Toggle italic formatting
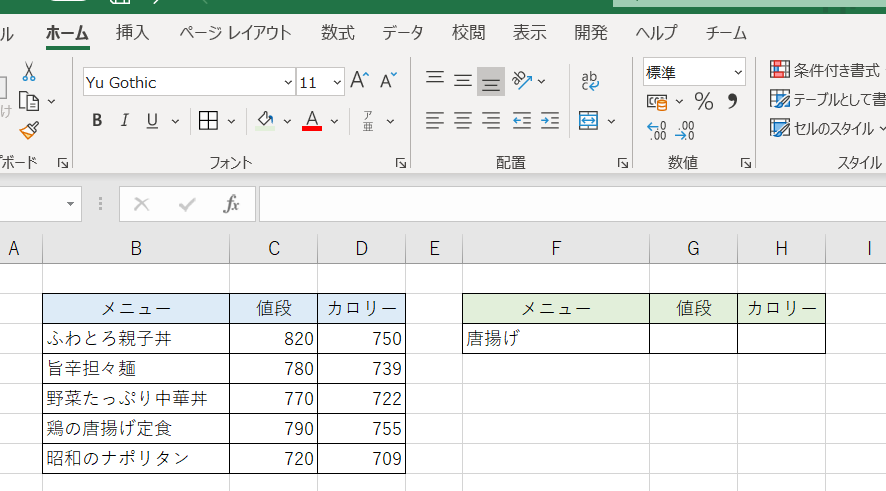 pyautogui.click(x=124, y=120)
